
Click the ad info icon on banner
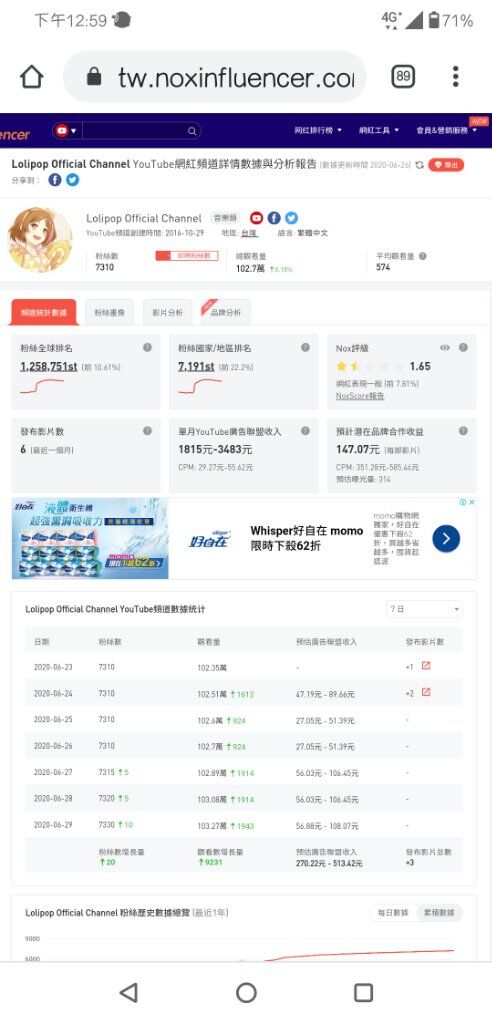(x=463, y=502)
